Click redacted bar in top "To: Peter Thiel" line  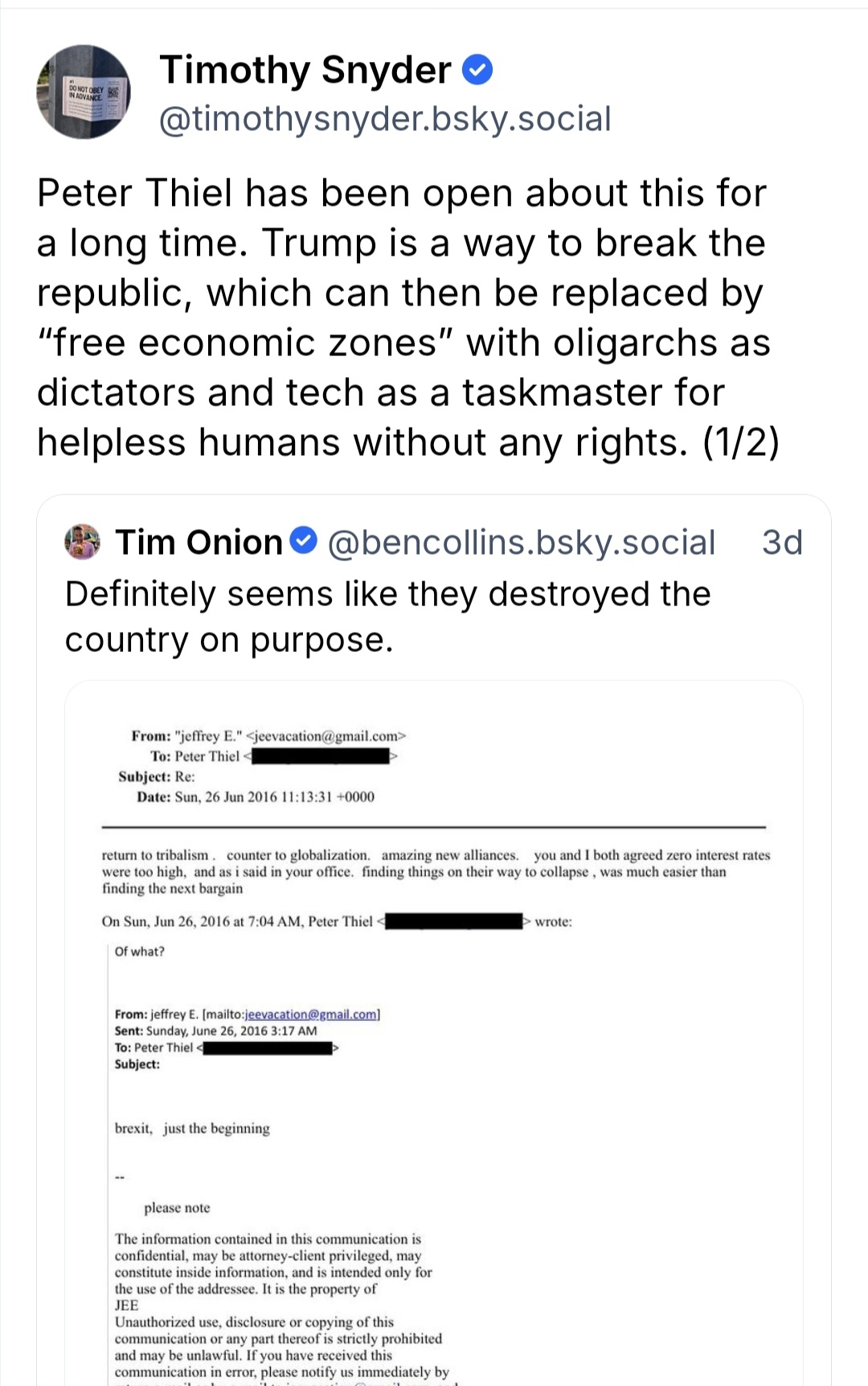[320, 757]
